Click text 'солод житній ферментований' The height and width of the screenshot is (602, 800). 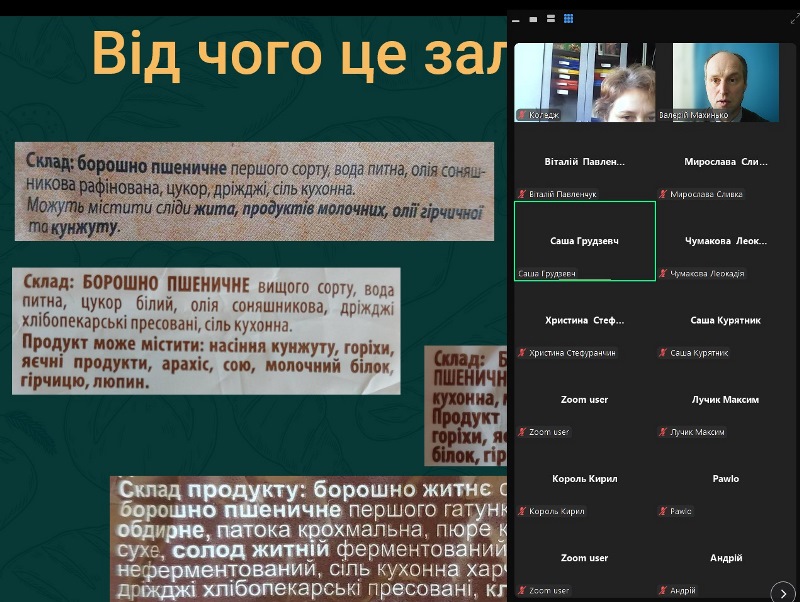(338, 549)
